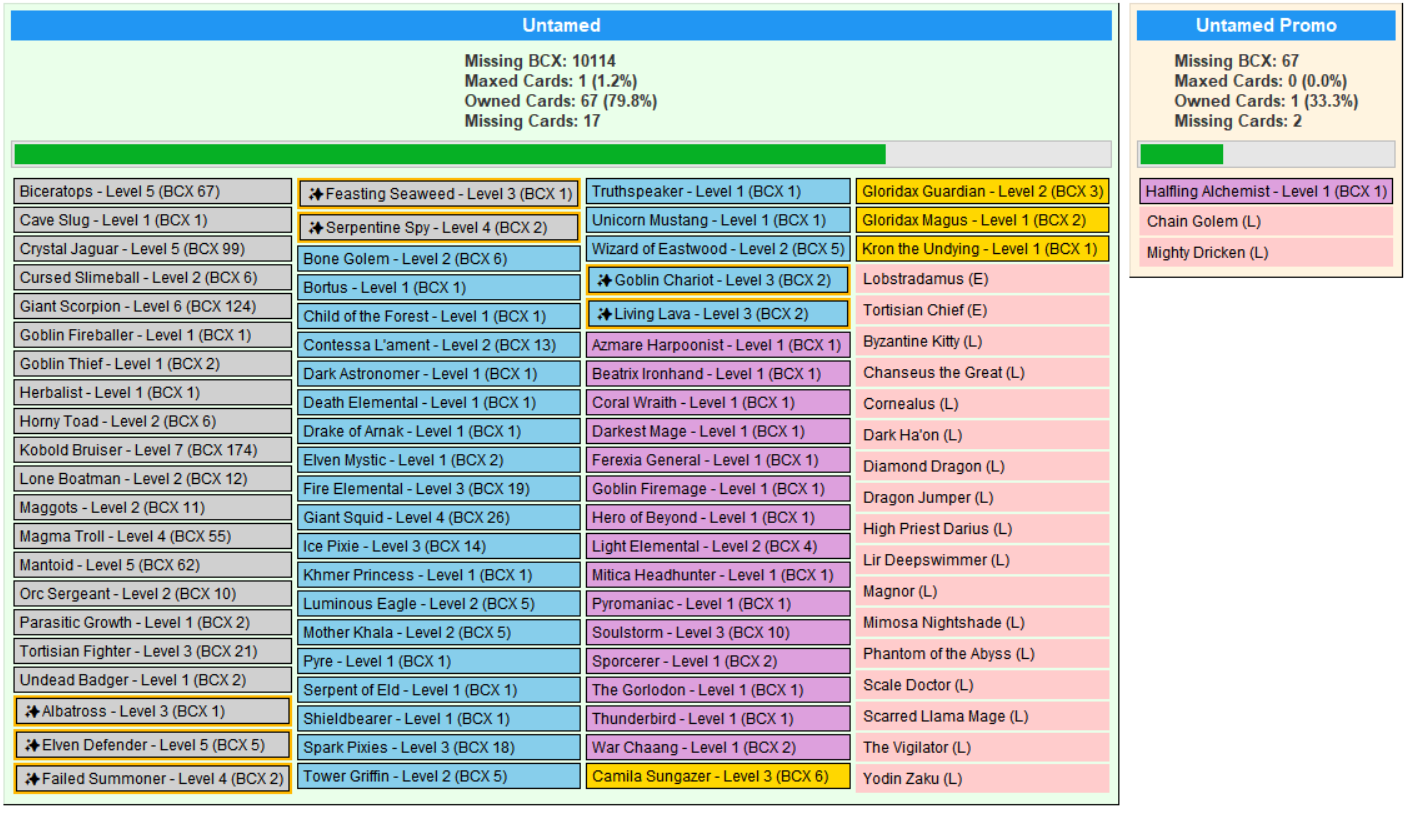Viewport: 1407px width, 814px height.
Task: Click the missing Chain Golem card
Action: (1265, 221)
